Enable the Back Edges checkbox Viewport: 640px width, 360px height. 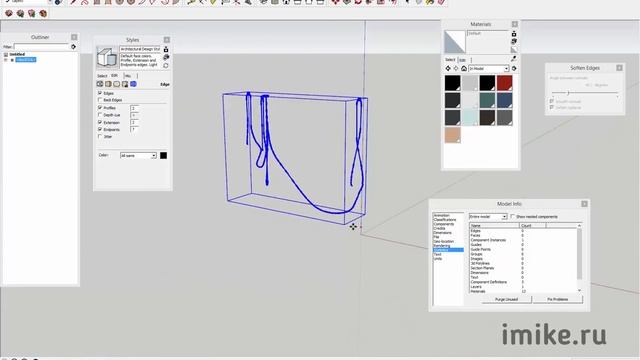coord(100,100)
